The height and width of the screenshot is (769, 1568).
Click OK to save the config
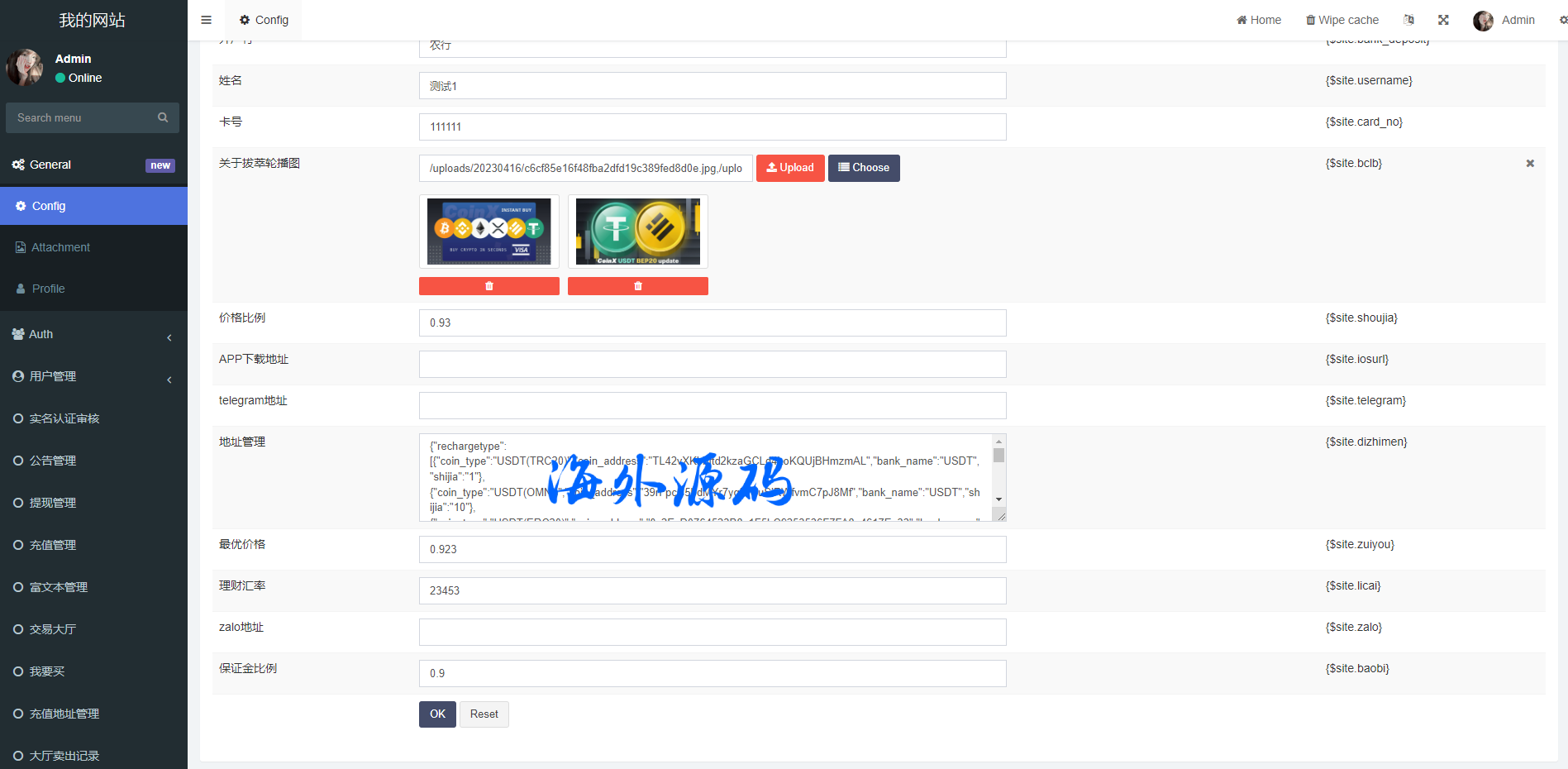(x=437, y=714)
